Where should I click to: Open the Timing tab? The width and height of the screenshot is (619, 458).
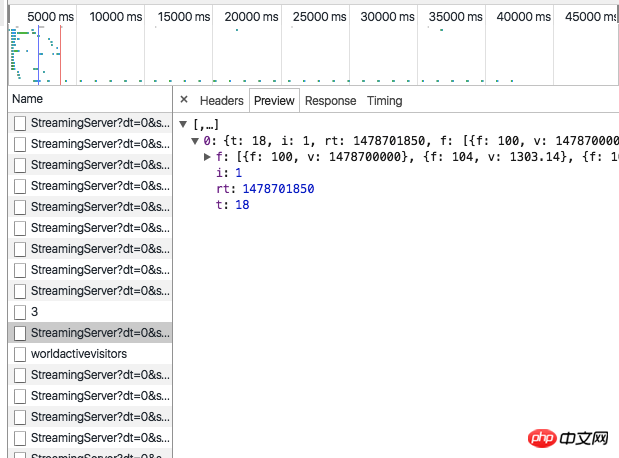(384, 100)
